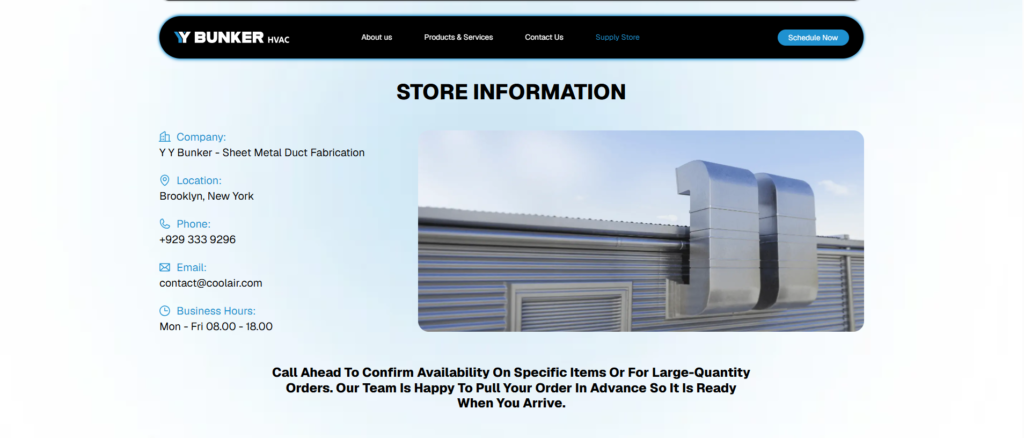This screenshot has height=438, width=1024.
Task: Click the Schedule Now button
Action: click(813, 38)
